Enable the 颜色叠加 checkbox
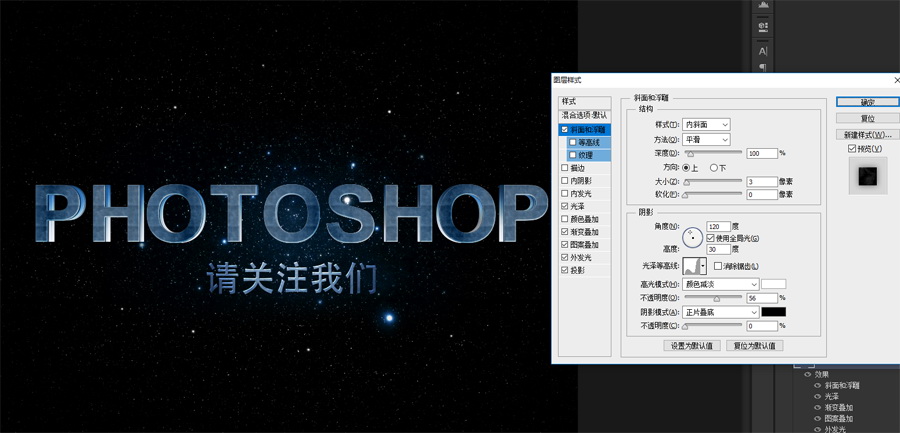 [x=564, y=219]
